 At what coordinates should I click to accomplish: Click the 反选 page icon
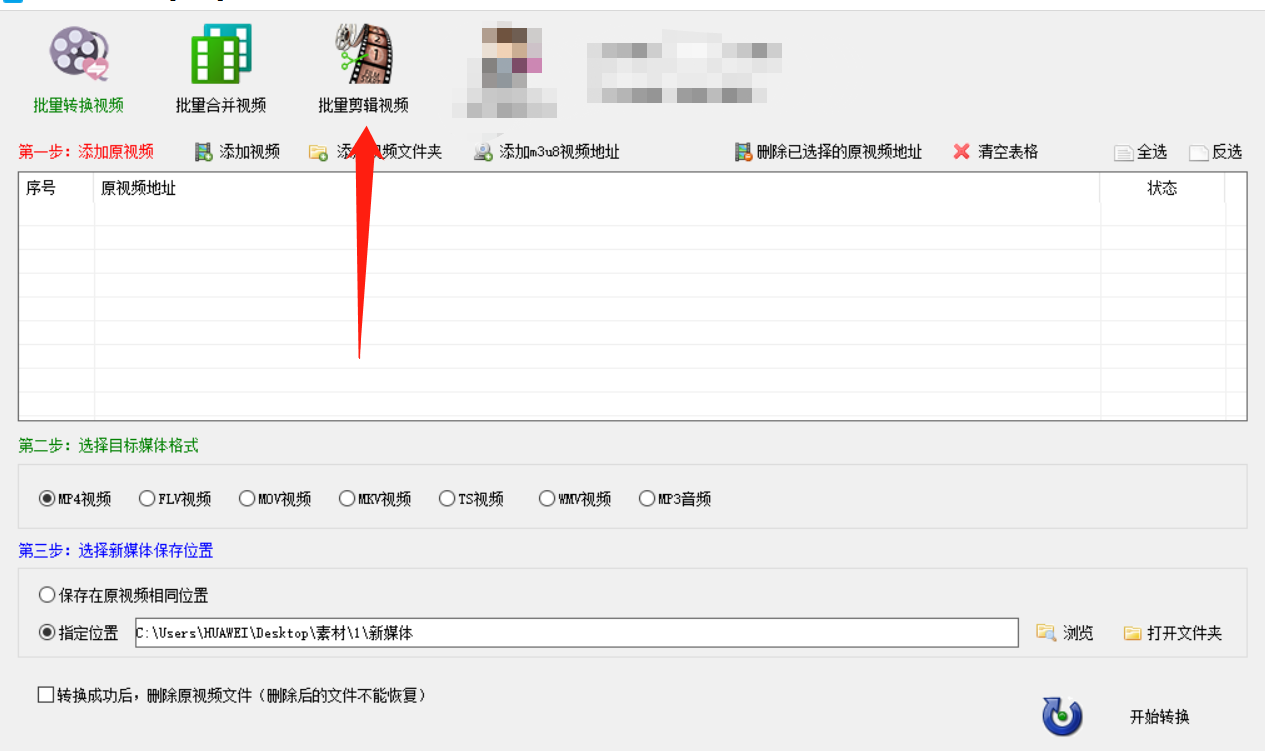(x=1199, y=153)
